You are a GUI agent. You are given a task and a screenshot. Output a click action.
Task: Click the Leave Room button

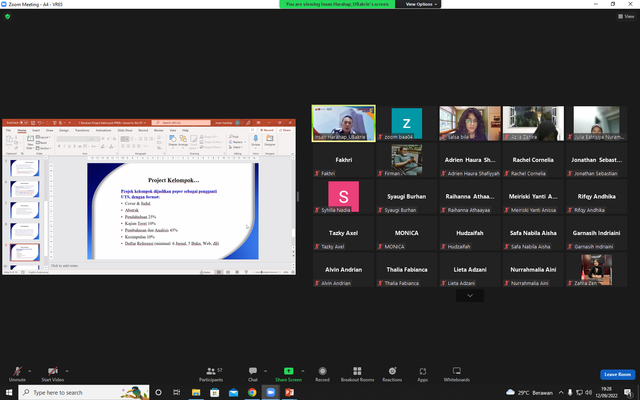617,374
